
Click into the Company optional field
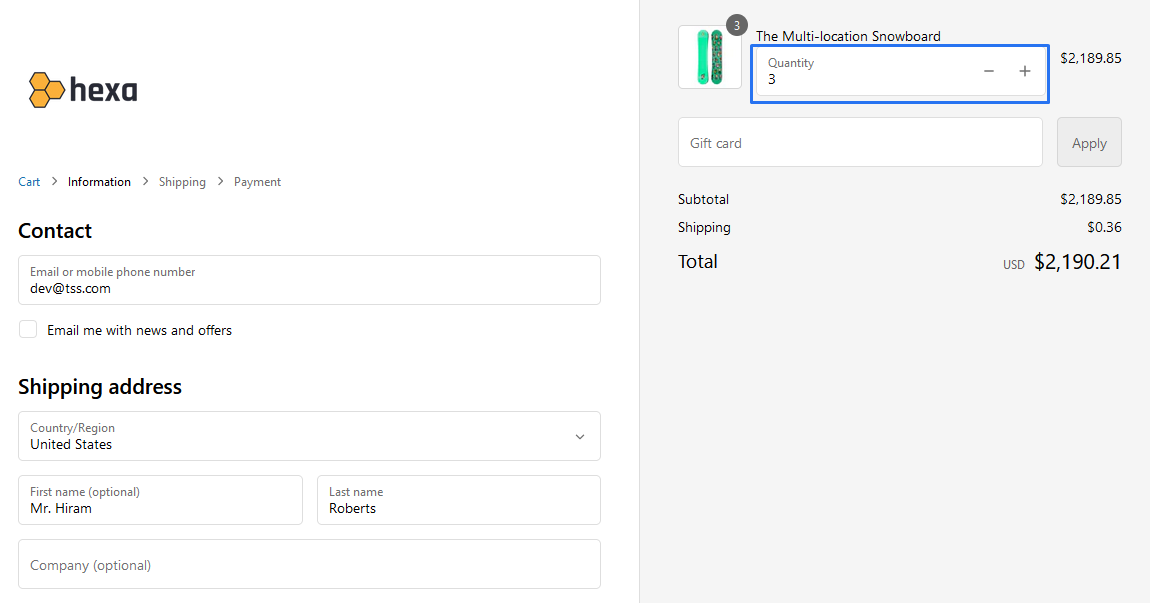[309, 565]
